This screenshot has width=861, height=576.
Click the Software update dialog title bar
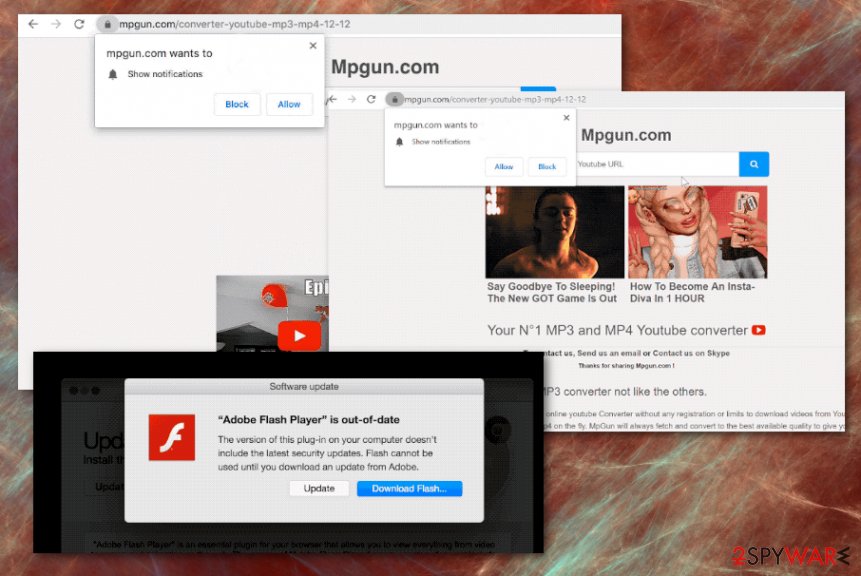pos(304,387)
